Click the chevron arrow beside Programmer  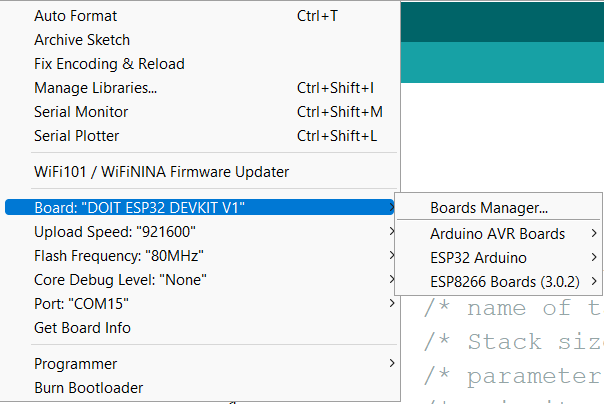tap(392, 363)
